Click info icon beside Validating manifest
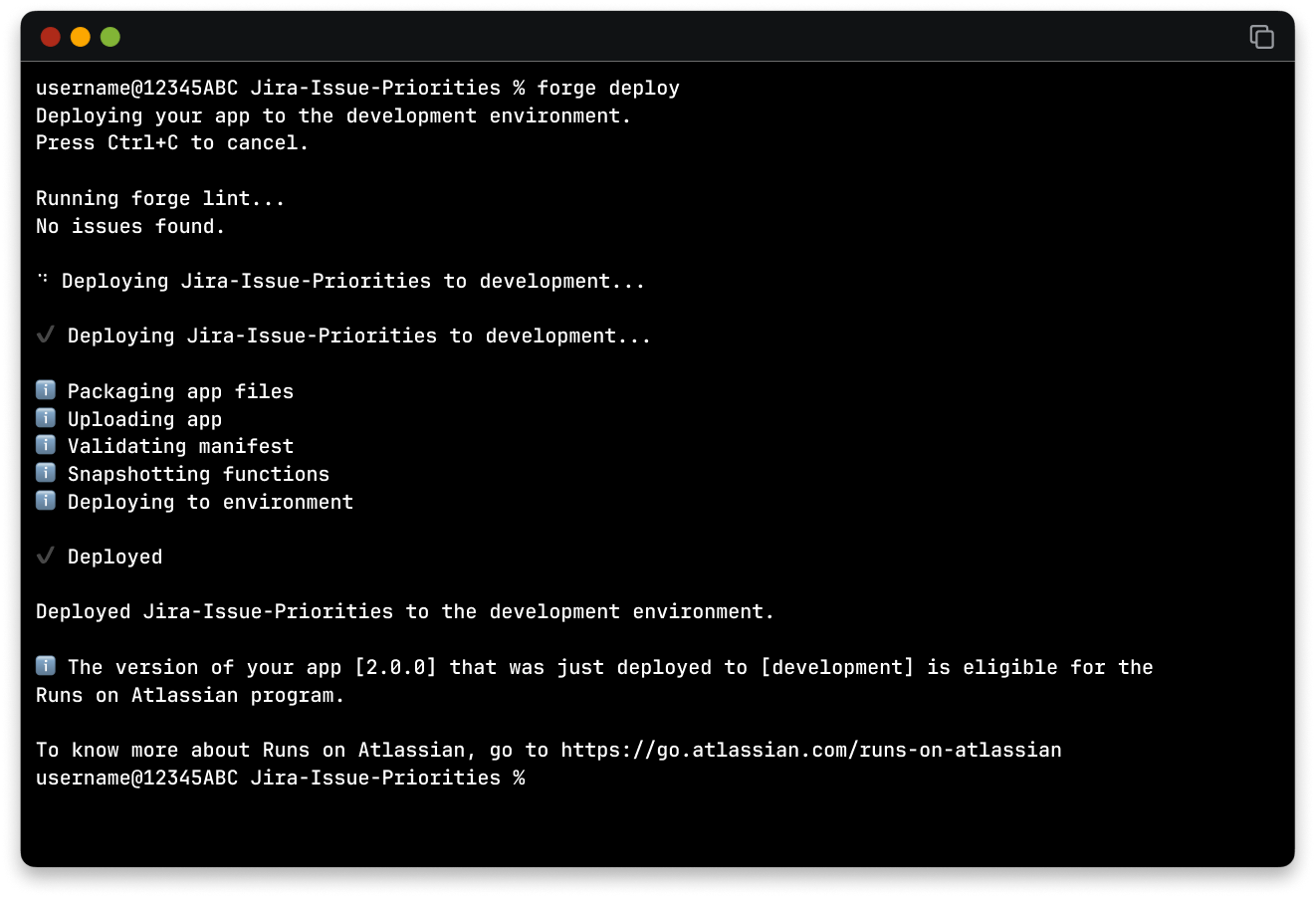The image size is (1316, 898). [x=46, y=444]
